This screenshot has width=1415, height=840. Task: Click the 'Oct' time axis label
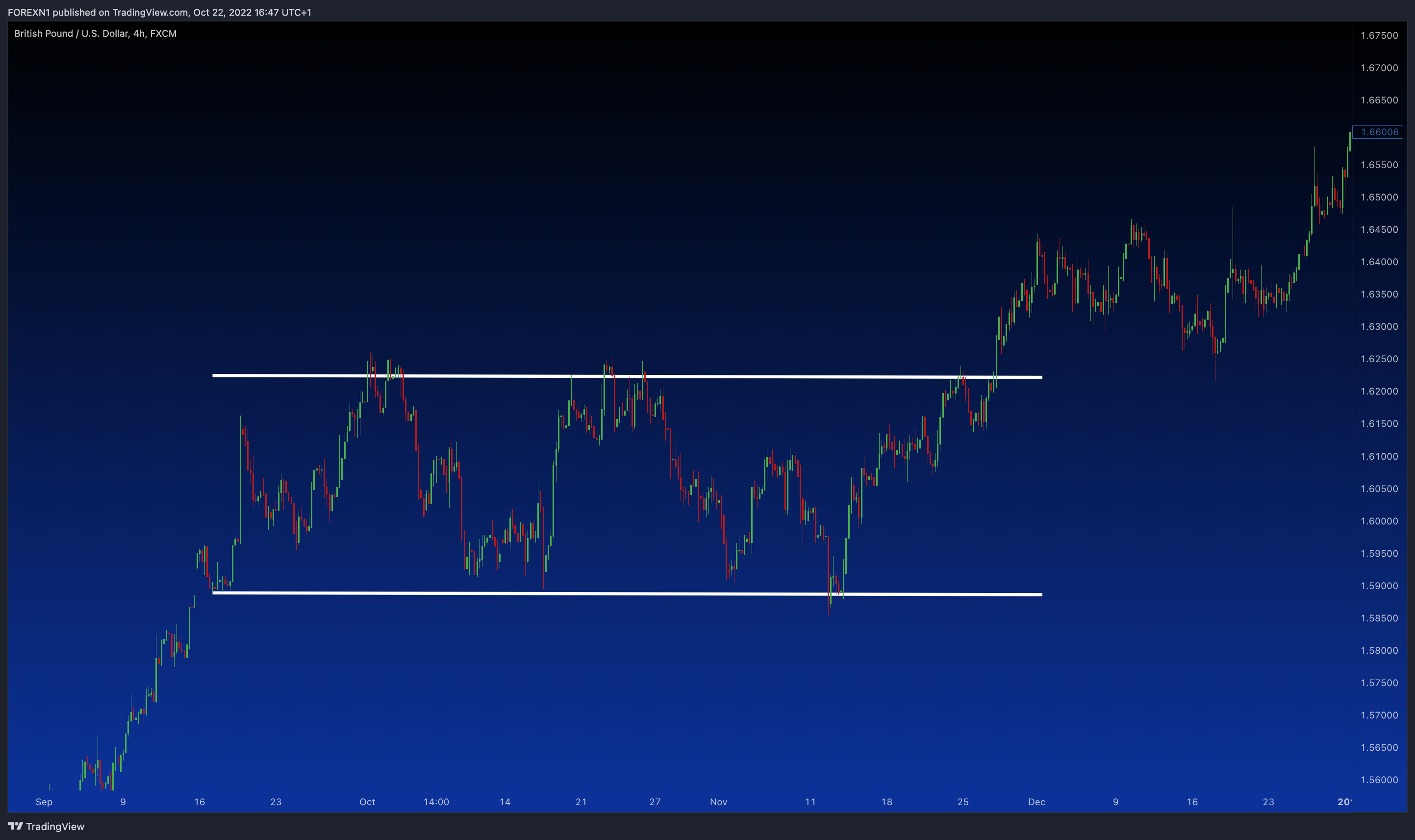368,801
